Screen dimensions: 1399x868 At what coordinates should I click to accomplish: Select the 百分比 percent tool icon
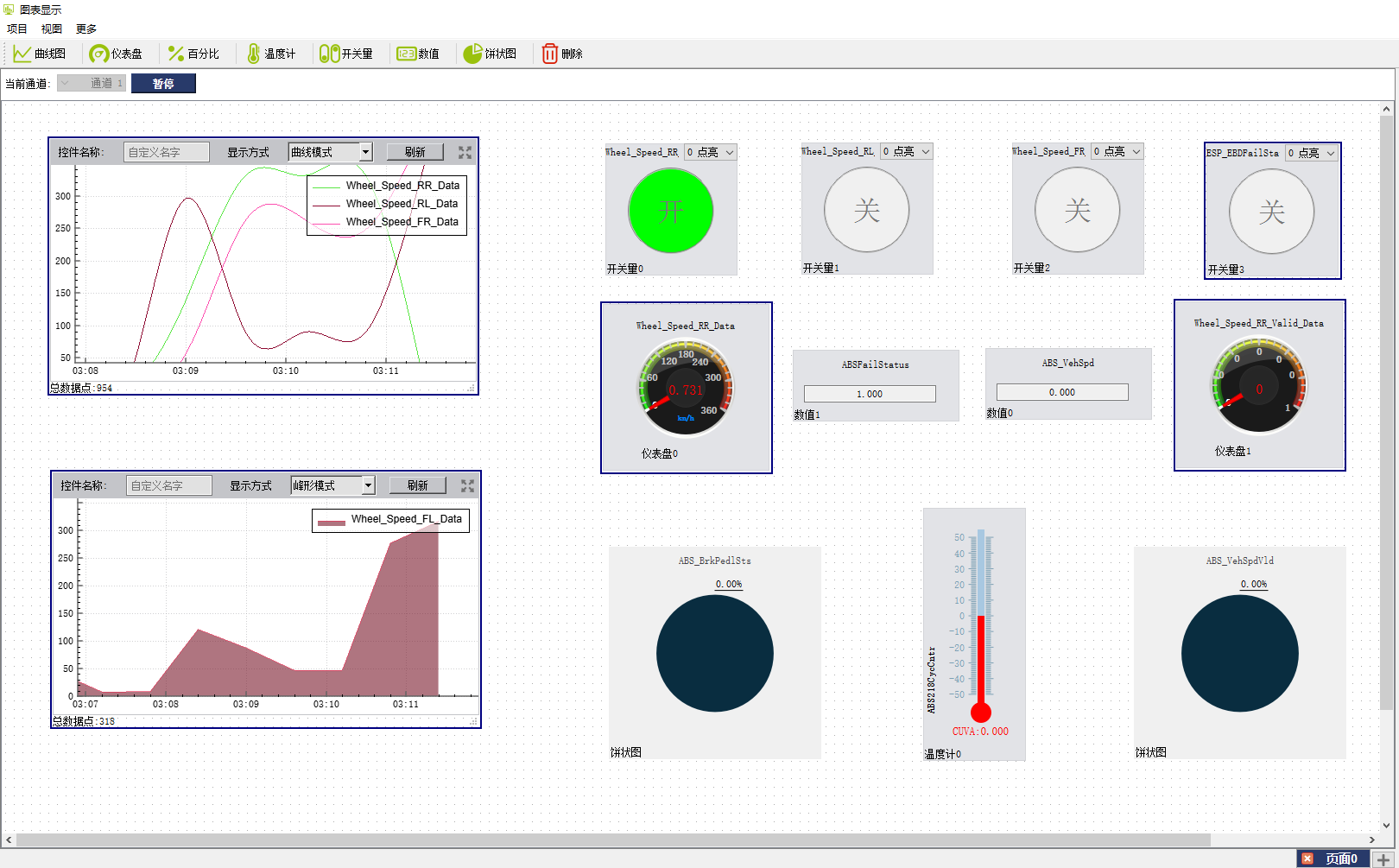176,54
